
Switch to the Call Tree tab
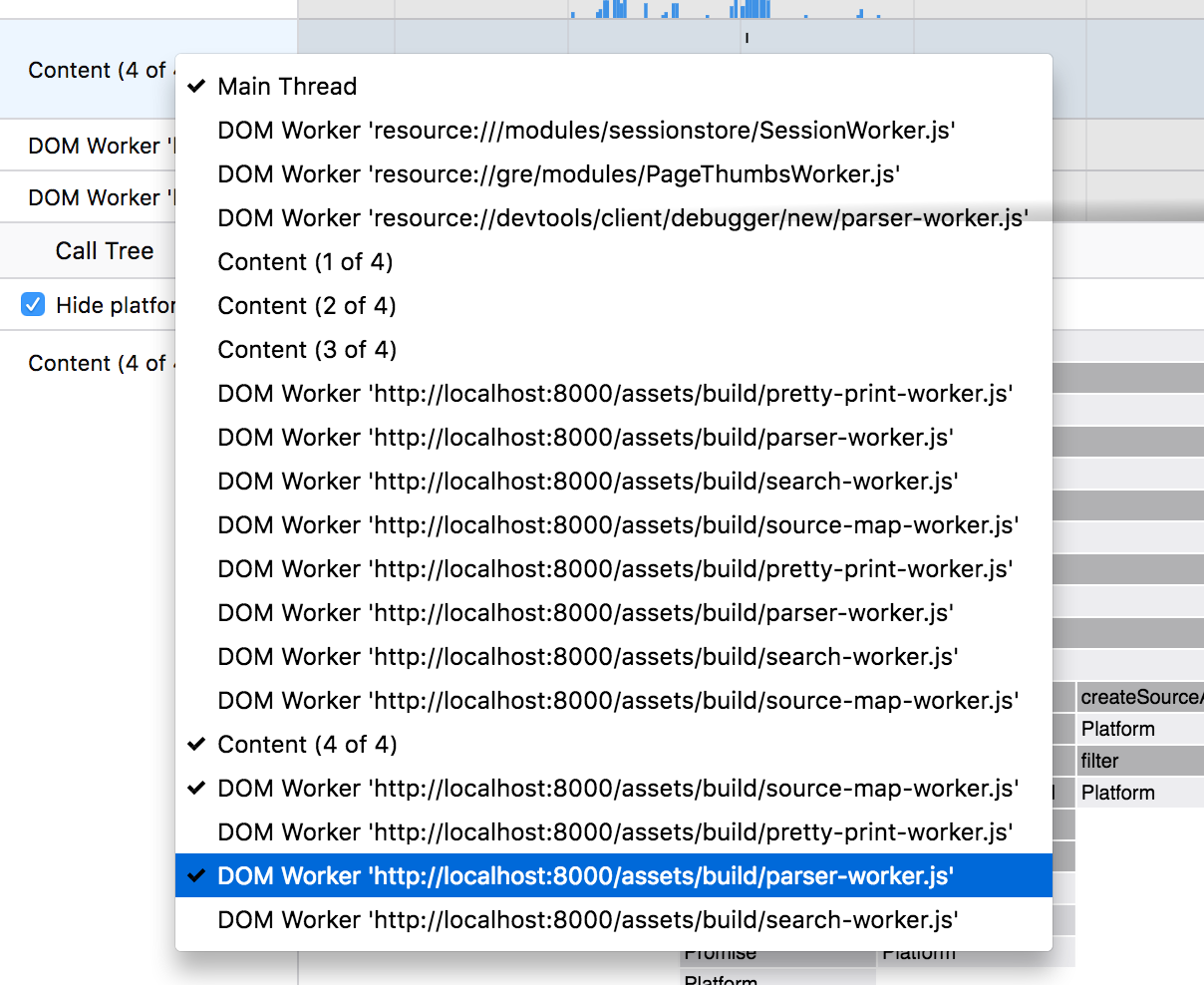(105, 251)
